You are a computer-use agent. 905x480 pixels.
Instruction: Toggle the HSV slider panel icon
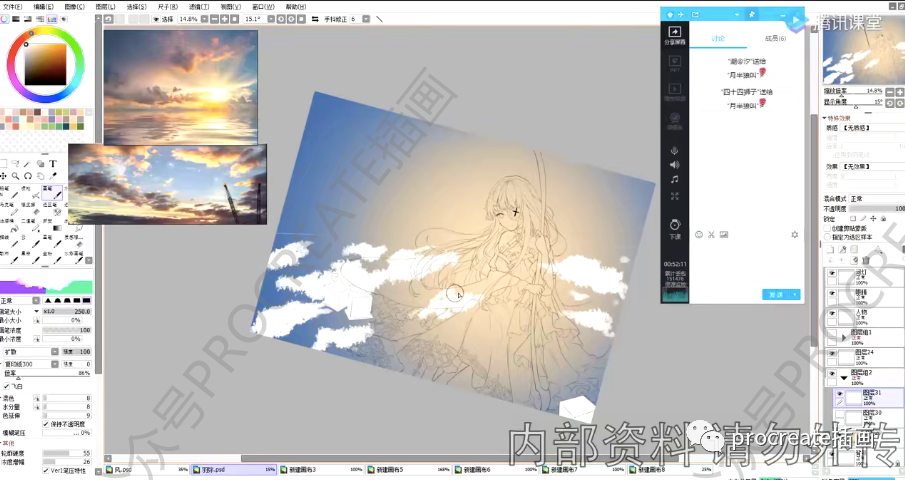tap(28, 19)
